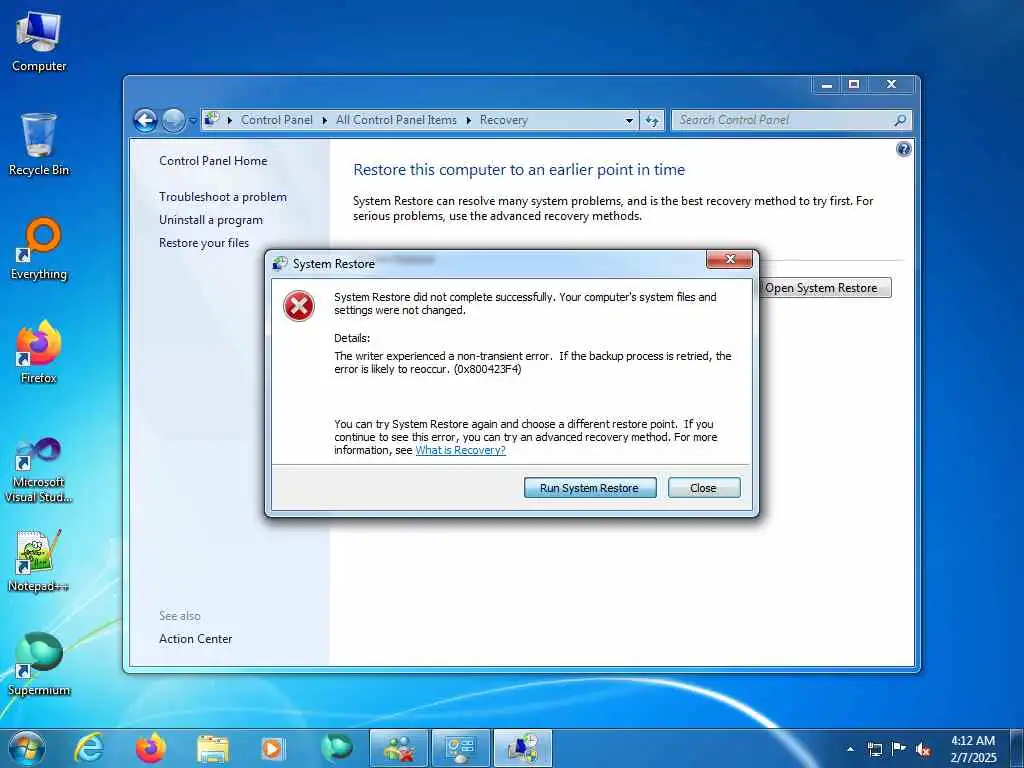Open the Windows Start button
Viewport: 1024px width, 768px height.
tap(27, 748)
